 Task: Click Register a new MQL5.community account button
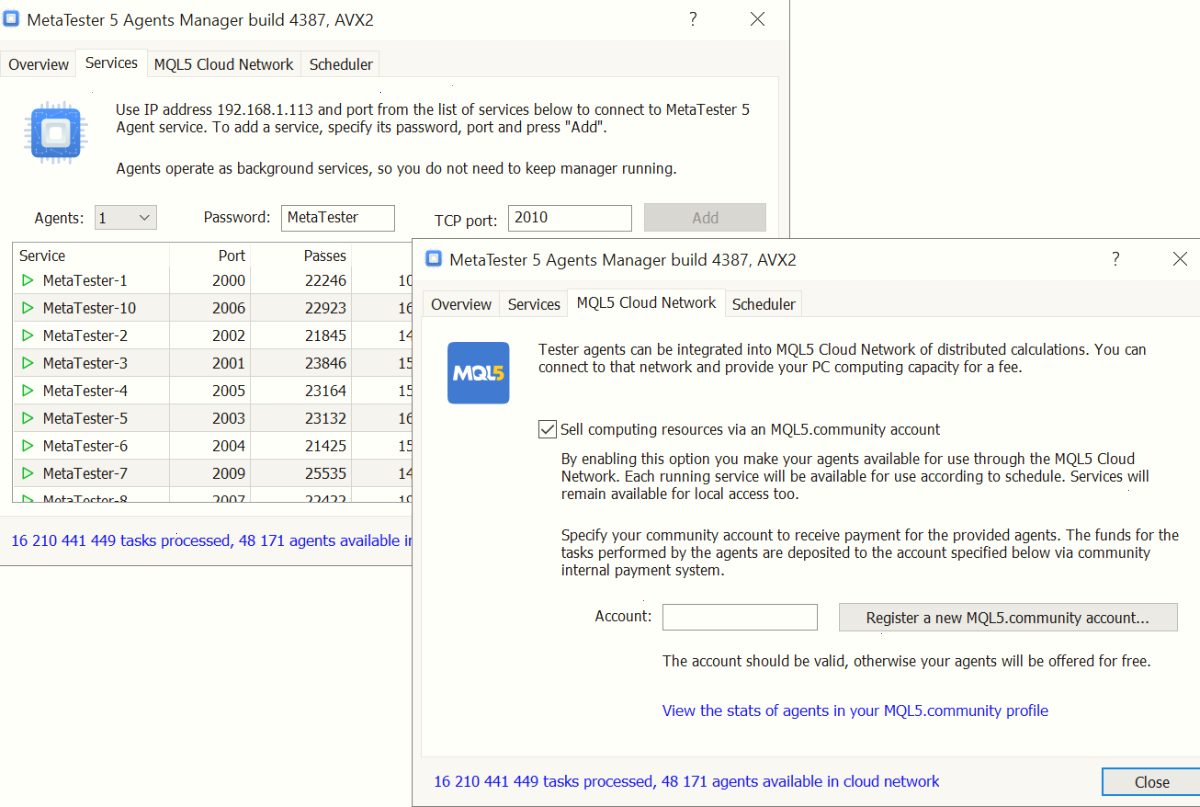click(1008, 618)
